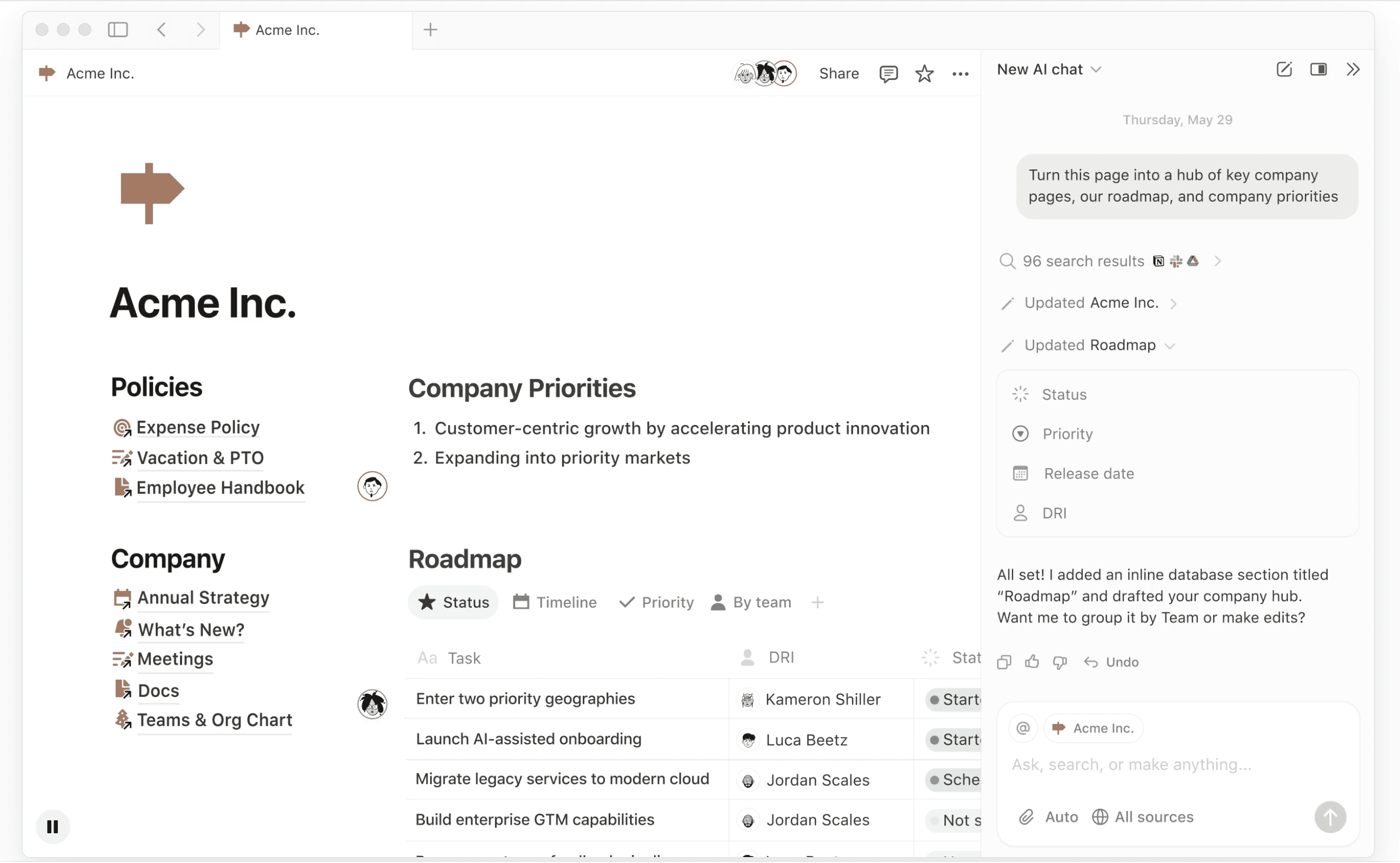Collapse the Updated Roadmap details
Image resolution: width=1400 pixels, height=863 pixels.
coord(1170,346)
